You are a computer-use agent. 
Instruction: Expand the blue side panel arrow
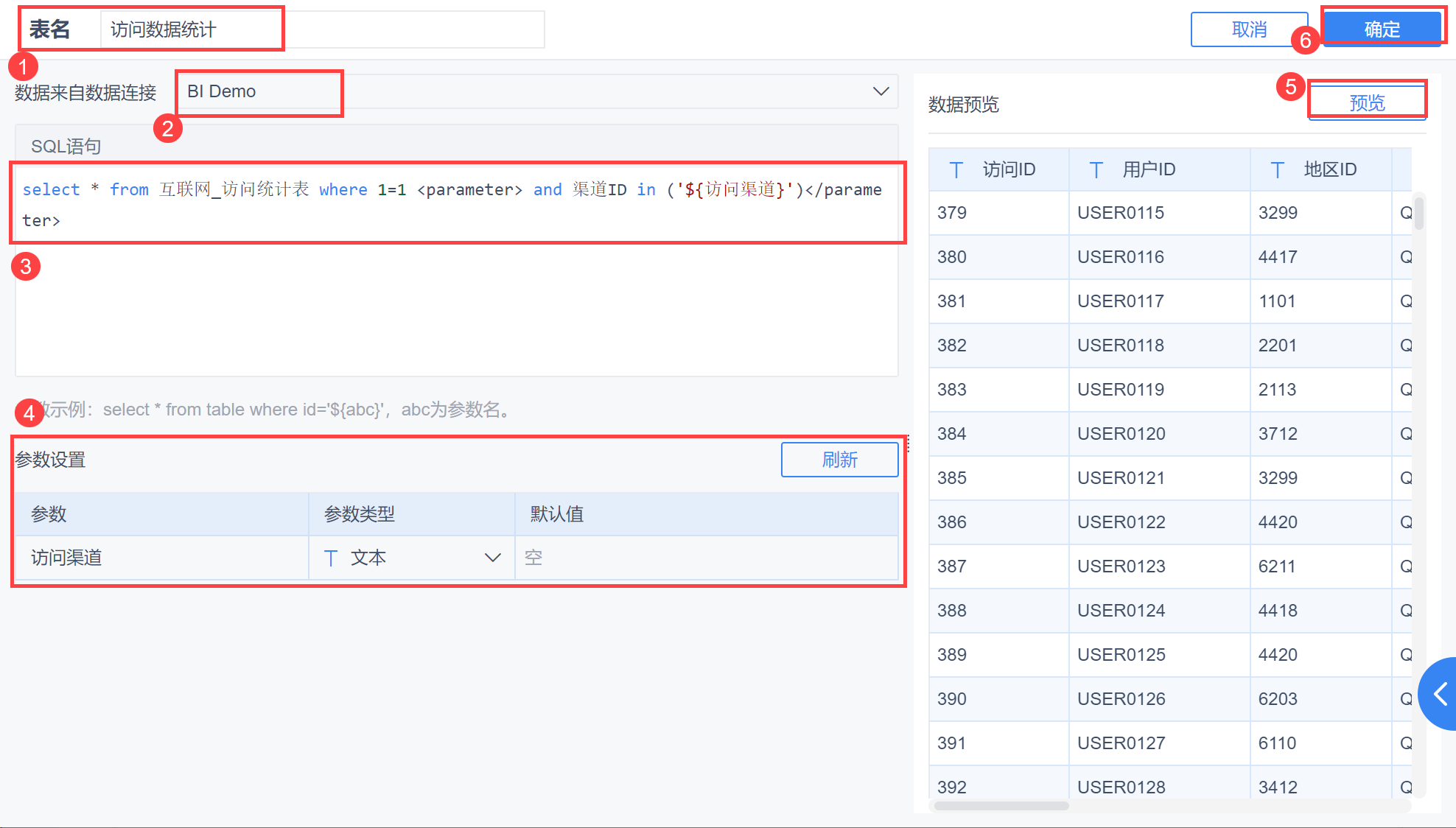pos(1441,693)
